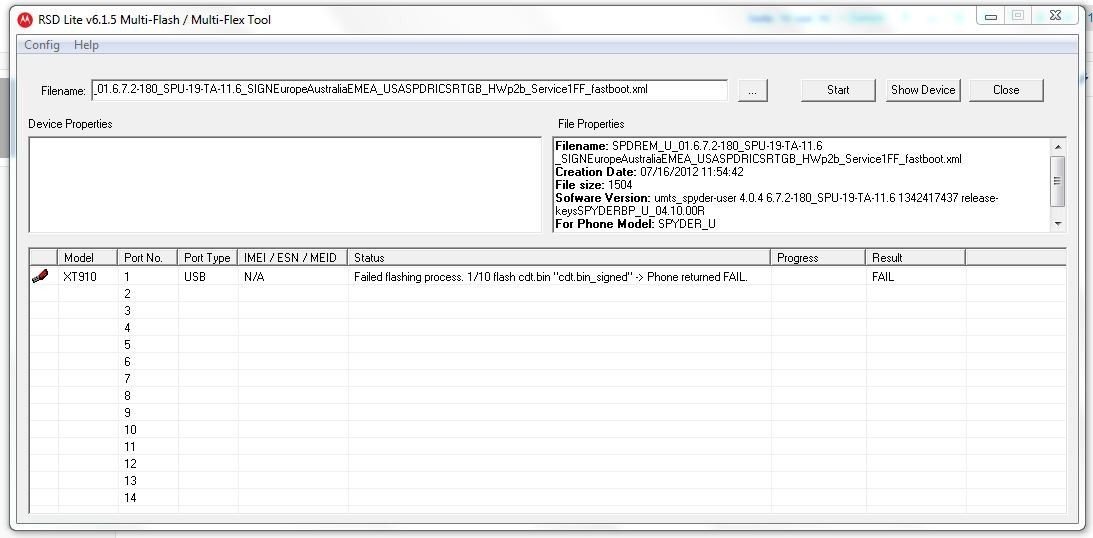Click the Port Type column header
The width and height of the screenshot is (1093, 538).
(x=207, y=258)
